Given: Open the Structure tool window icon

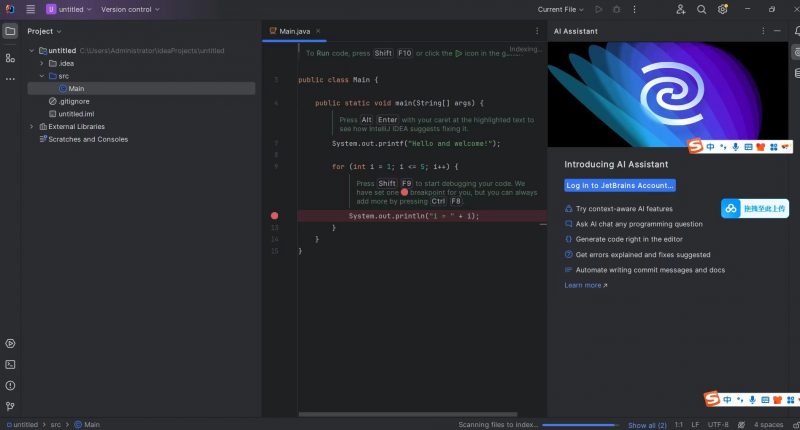Looking at the screenshot, I should [x=10, y=59].
